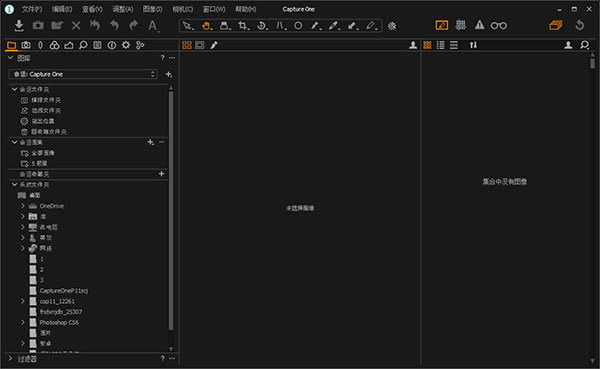
Task: Click plus button next to session dropdown
Action: pos(168,74)
